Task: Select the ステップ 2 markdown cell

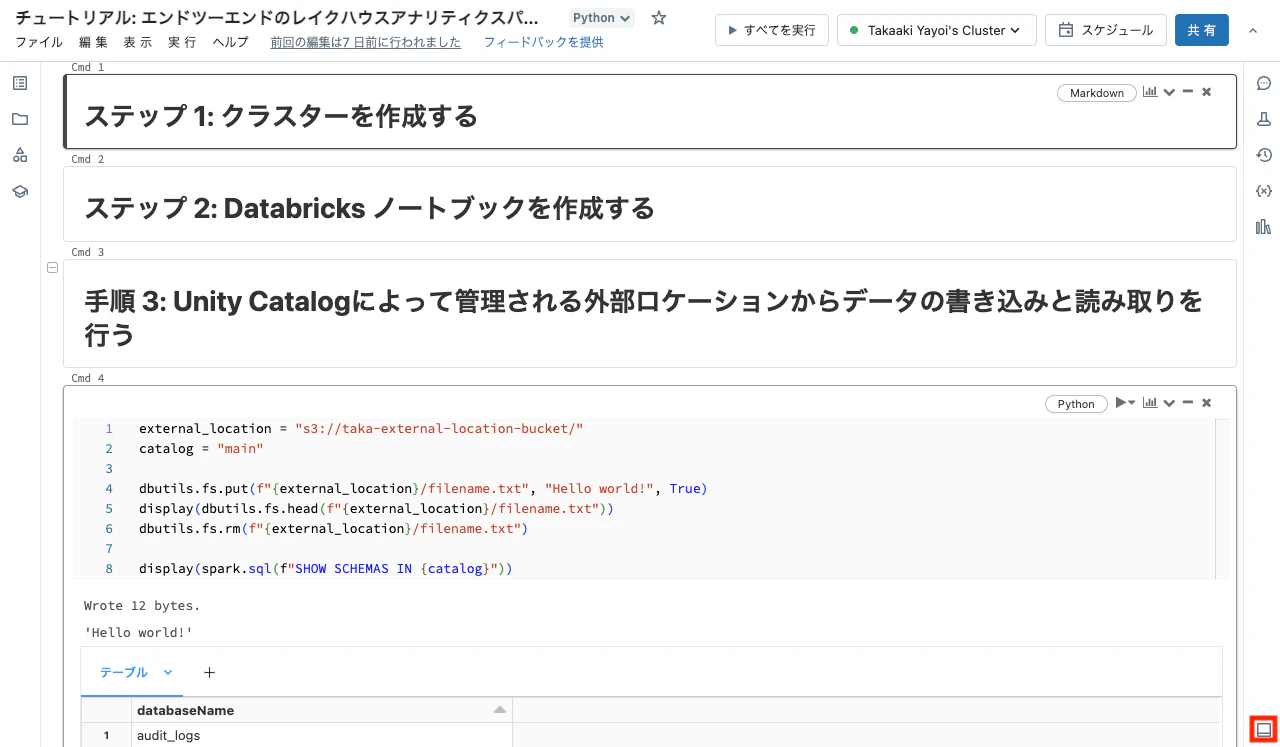Action: click(650, 204)
